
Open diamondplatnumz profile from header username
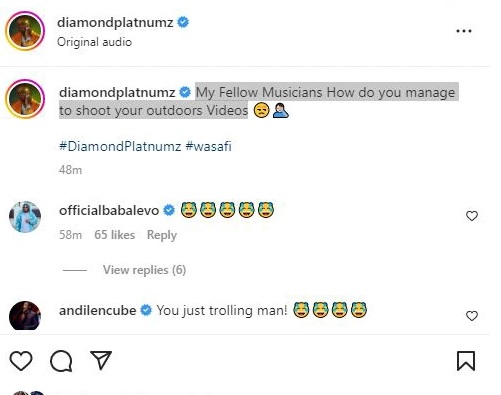click(115, 23)
